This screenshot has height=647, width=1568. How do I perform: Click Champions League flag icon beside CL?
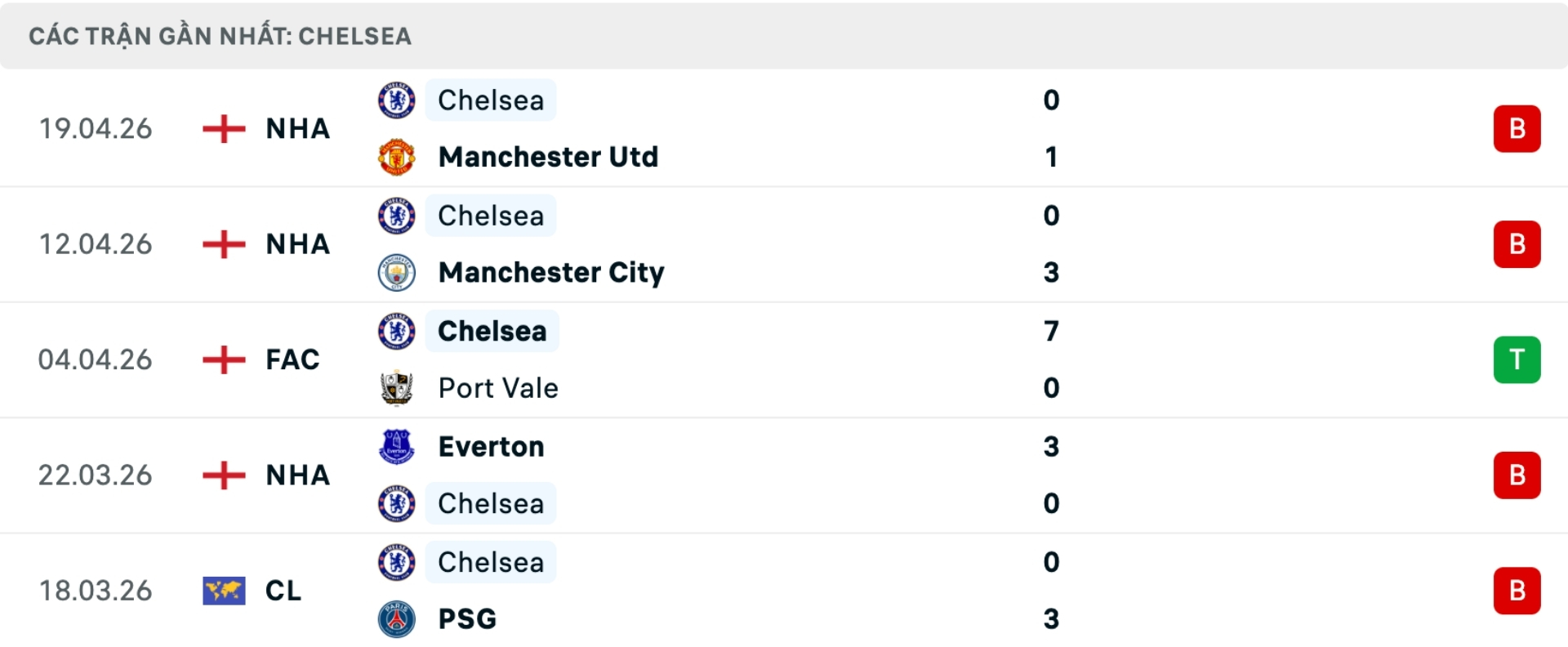224,591
